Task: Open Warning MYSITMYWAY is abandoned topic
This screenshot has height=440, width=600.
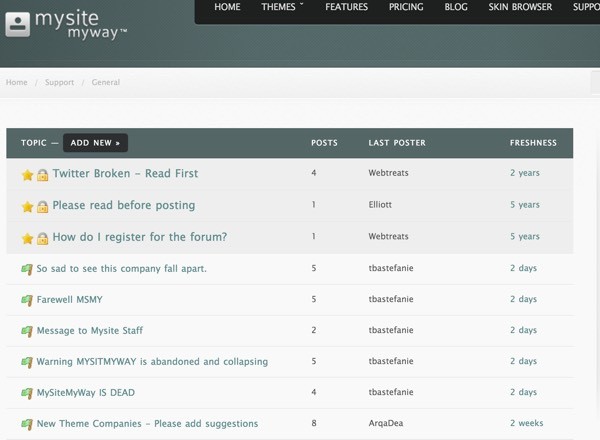Action: pos(152,362)
